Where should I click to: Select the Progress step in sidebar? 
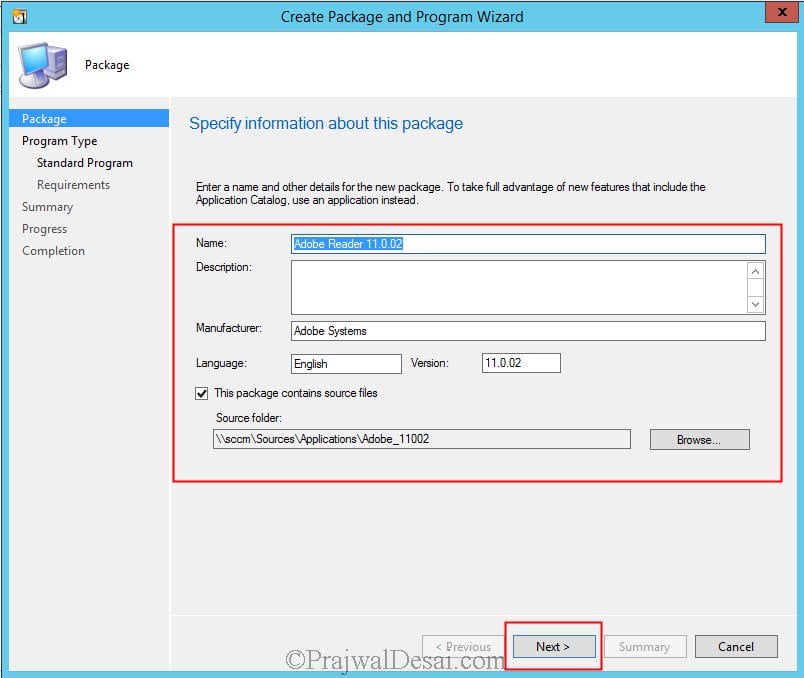(x=44, y=229)
